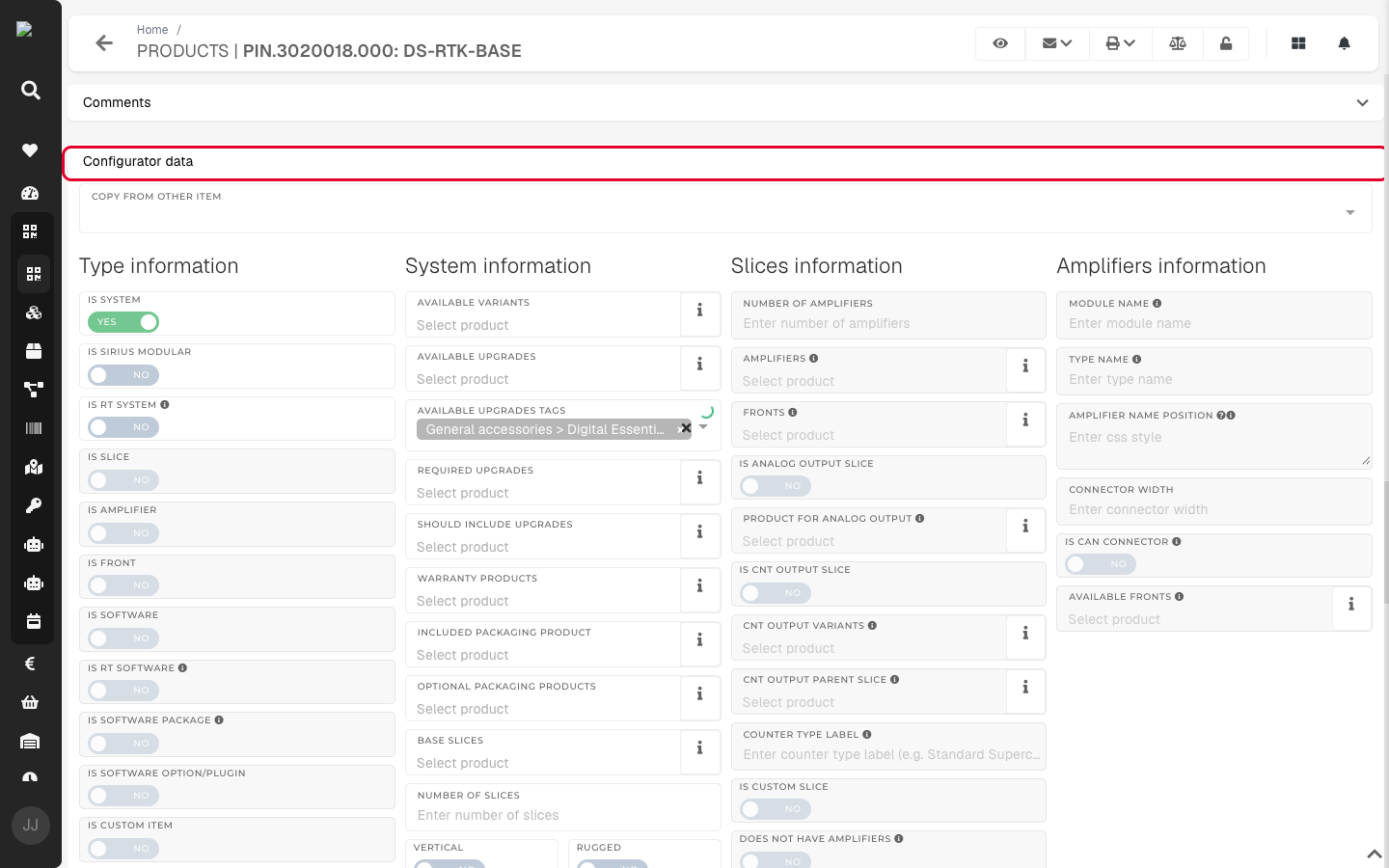This screenshot has width=1389, height=868.
Task: Click the shopping basket icon in sidebar
Action: coord(30,702)
